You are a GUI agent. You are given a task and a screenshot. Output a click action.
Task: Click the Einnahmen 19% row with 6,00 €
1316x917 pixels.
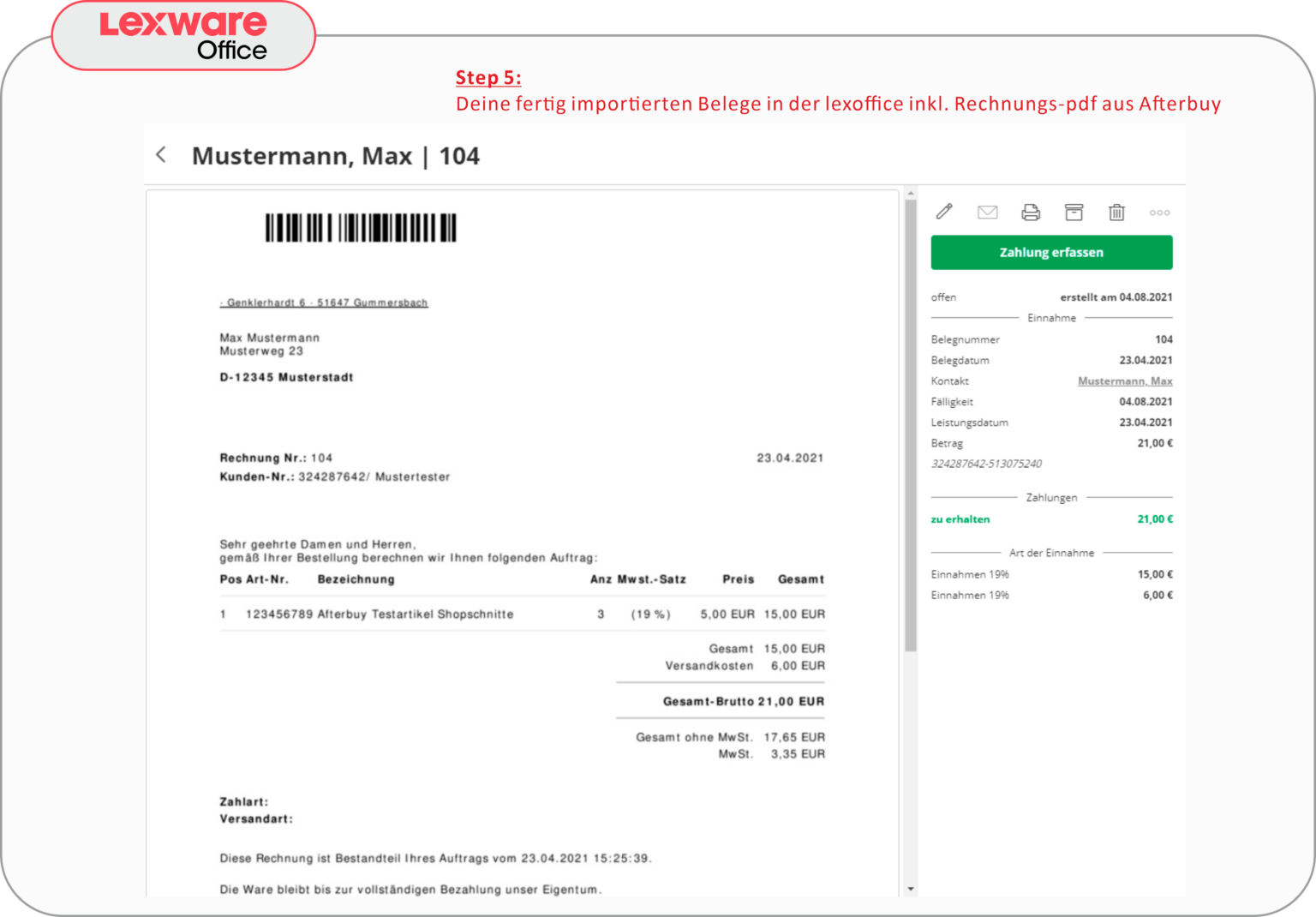(x=1052, y=595)
